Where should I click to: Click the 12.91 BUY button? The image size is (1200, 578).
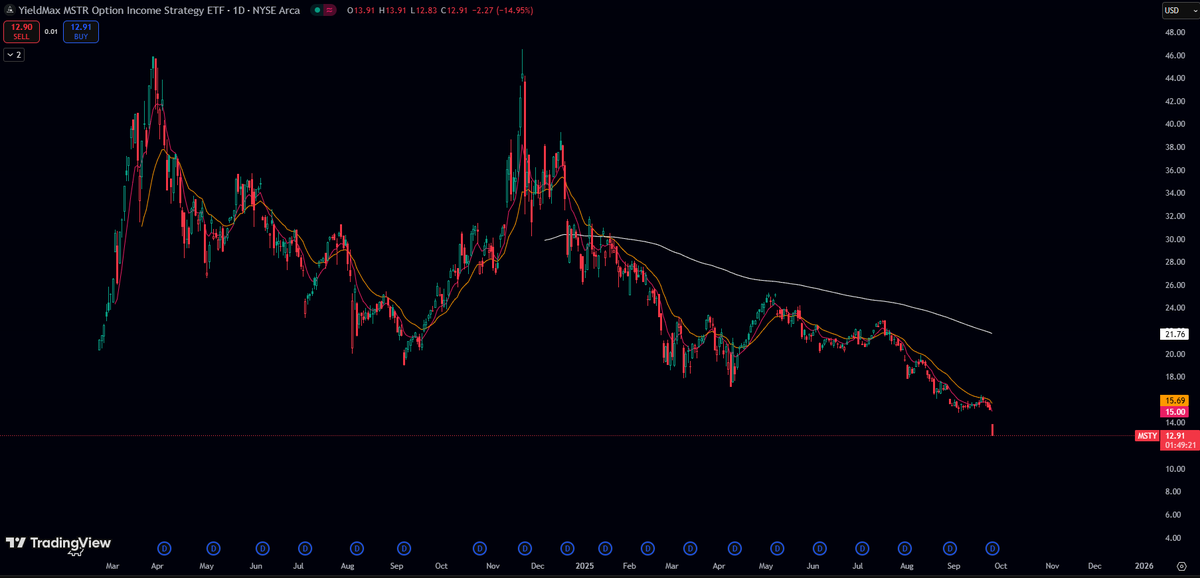pyautogui.click(x=81, y=32)
